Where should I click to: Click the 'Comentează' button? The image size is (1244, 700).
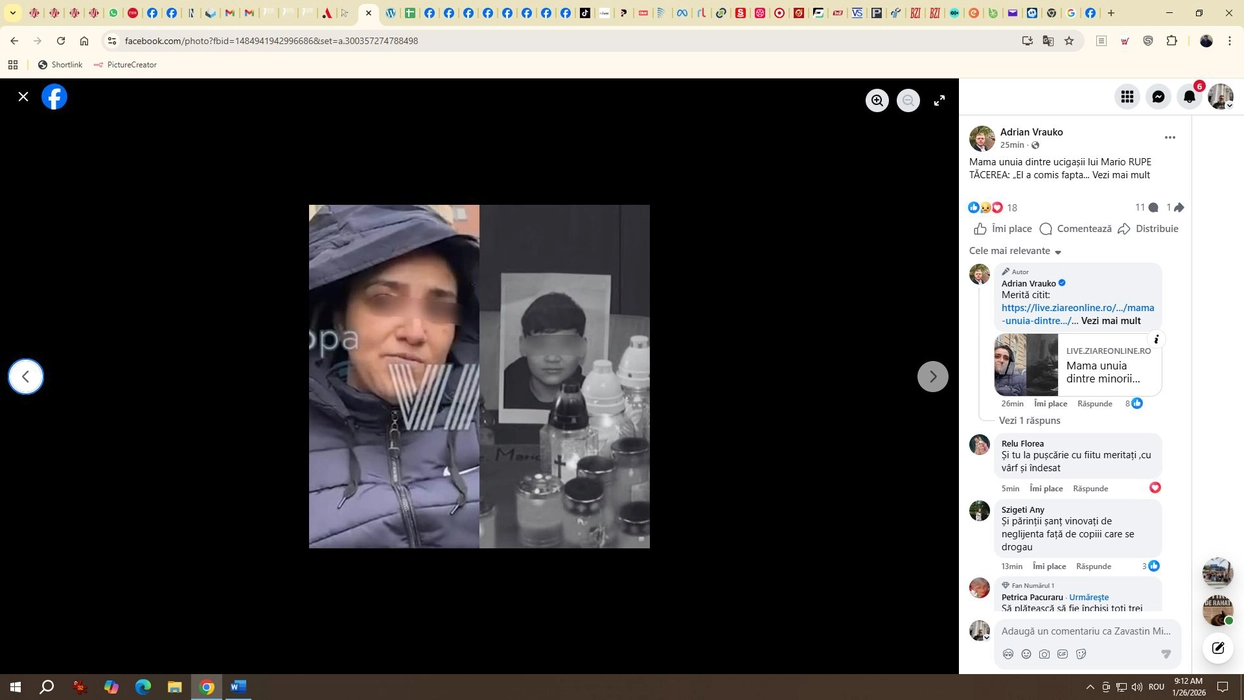[x=1076, y=229]
